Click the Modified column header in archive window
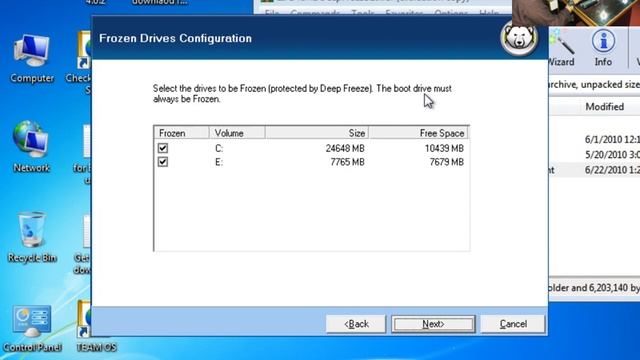Screen dimensions: 640x360 pyautogui.click(x=604, y=107)
